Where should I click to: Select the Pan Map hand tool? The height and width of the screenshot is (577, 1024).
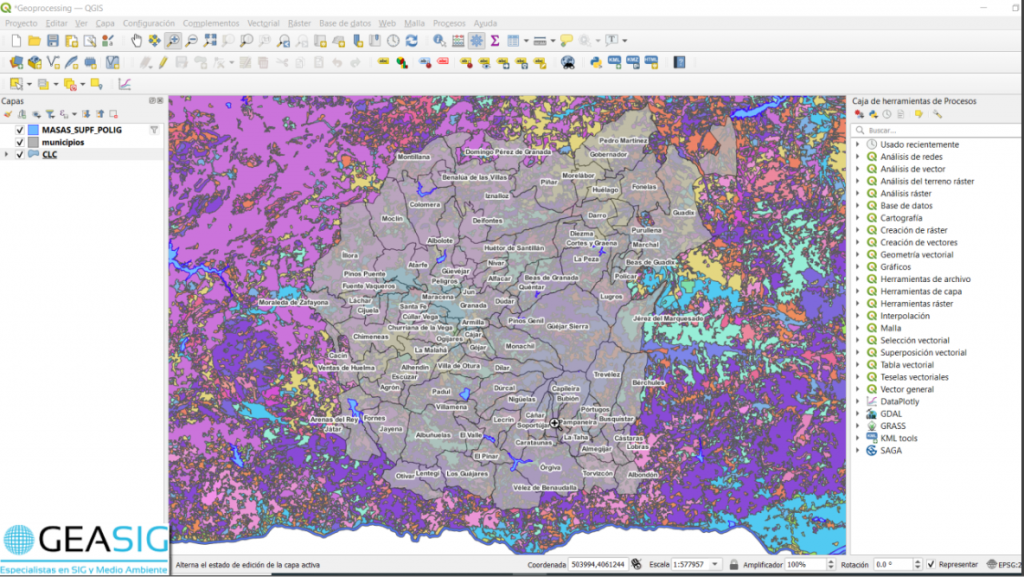point(137,41)
